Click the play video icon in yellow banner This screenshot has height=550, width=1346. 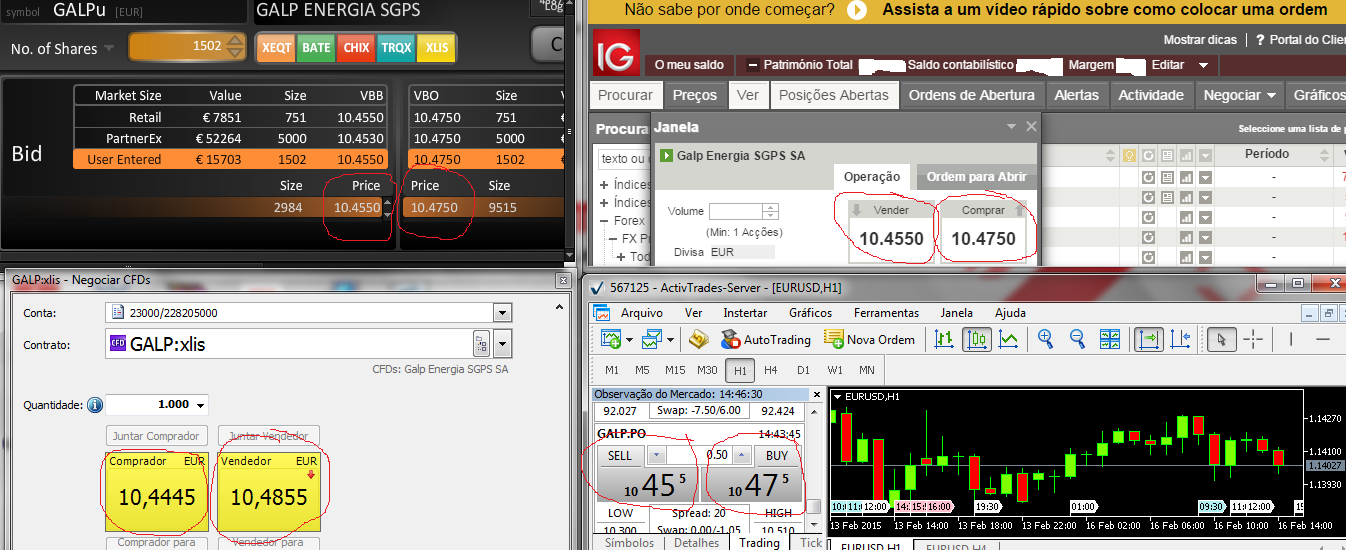(x=856, y=11)
